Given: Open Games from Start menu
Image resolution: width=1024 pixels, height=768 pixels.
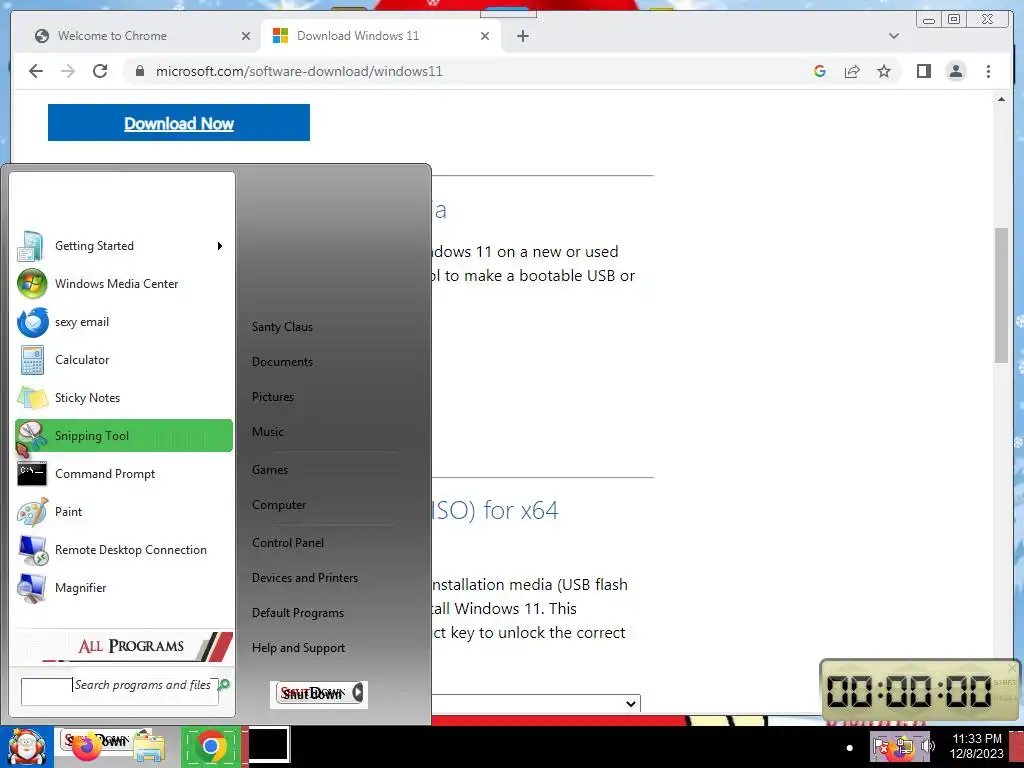Looking at the screenshot, I should tap(270, 470).
